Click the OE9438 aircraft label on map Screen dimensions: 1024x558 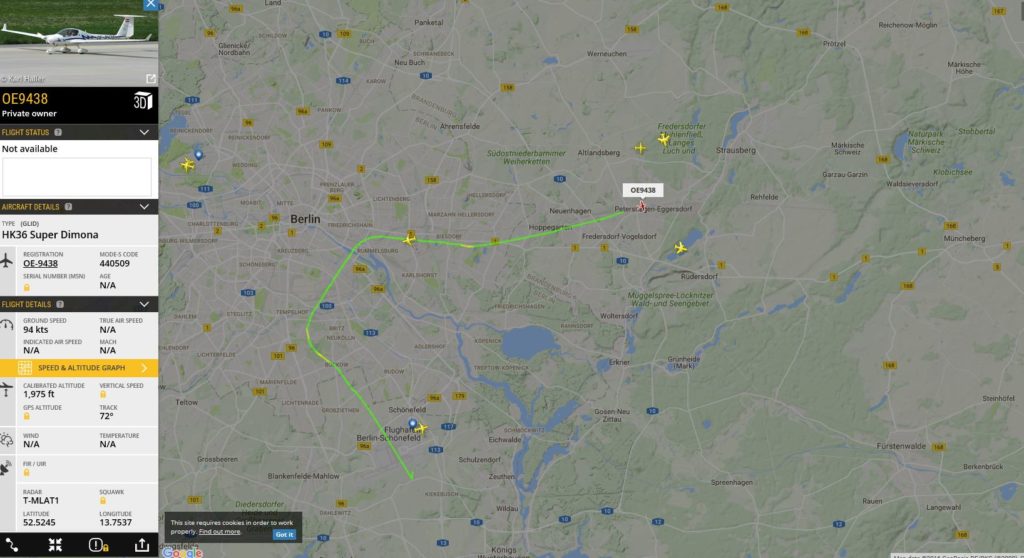point(643,190)
